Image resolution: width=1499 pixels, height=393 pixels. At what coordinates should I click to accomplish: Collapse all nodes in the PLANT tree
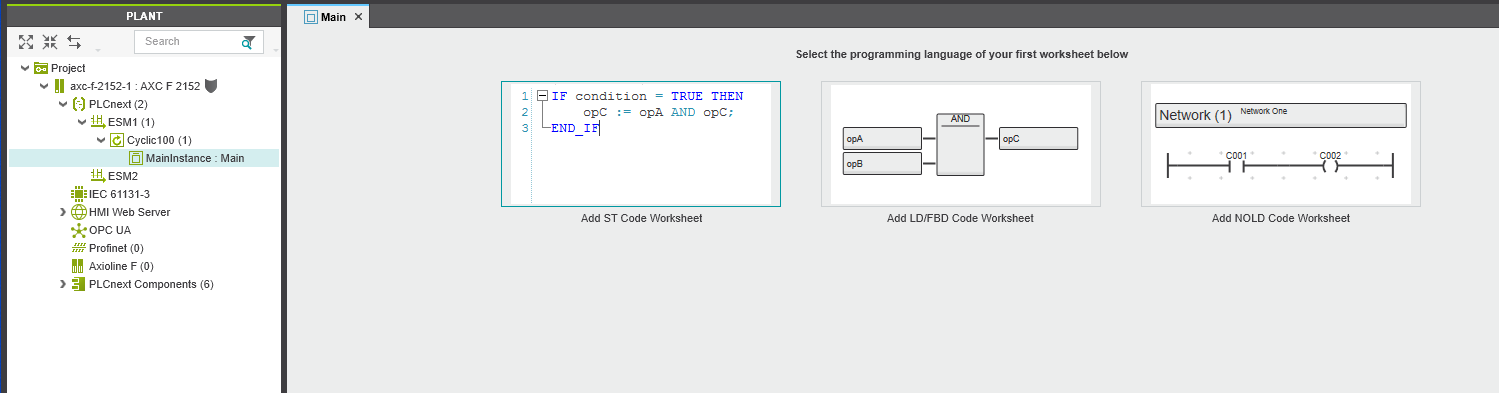point(50,41)
